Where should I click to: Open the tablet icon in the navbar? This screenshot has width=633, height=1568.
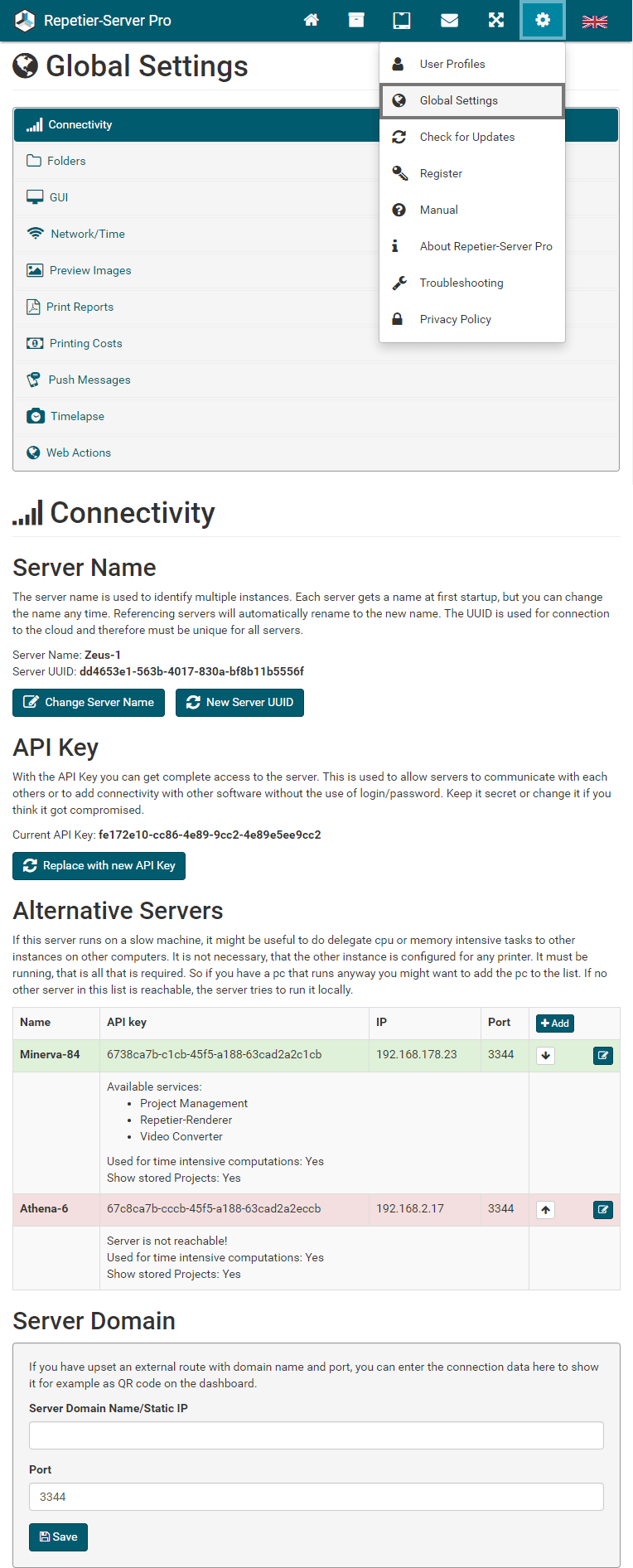402,20
